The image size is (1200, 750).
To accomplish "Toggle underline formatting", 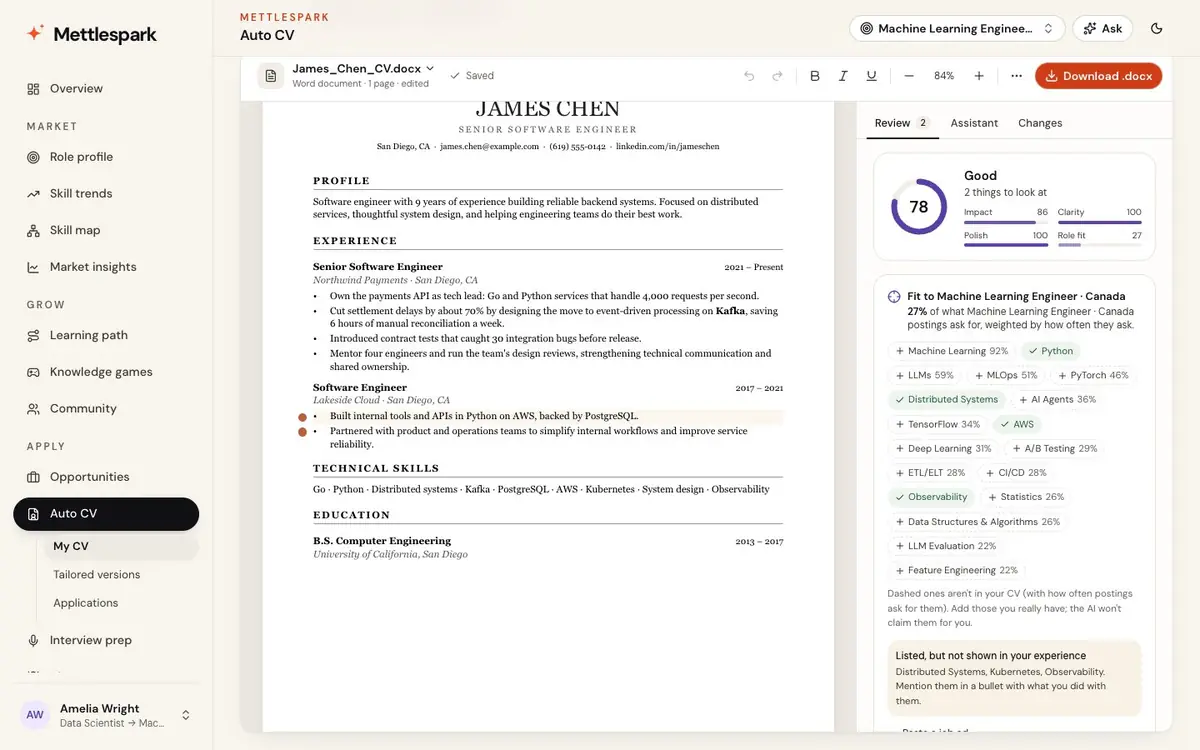I will (x=871, y=76).
